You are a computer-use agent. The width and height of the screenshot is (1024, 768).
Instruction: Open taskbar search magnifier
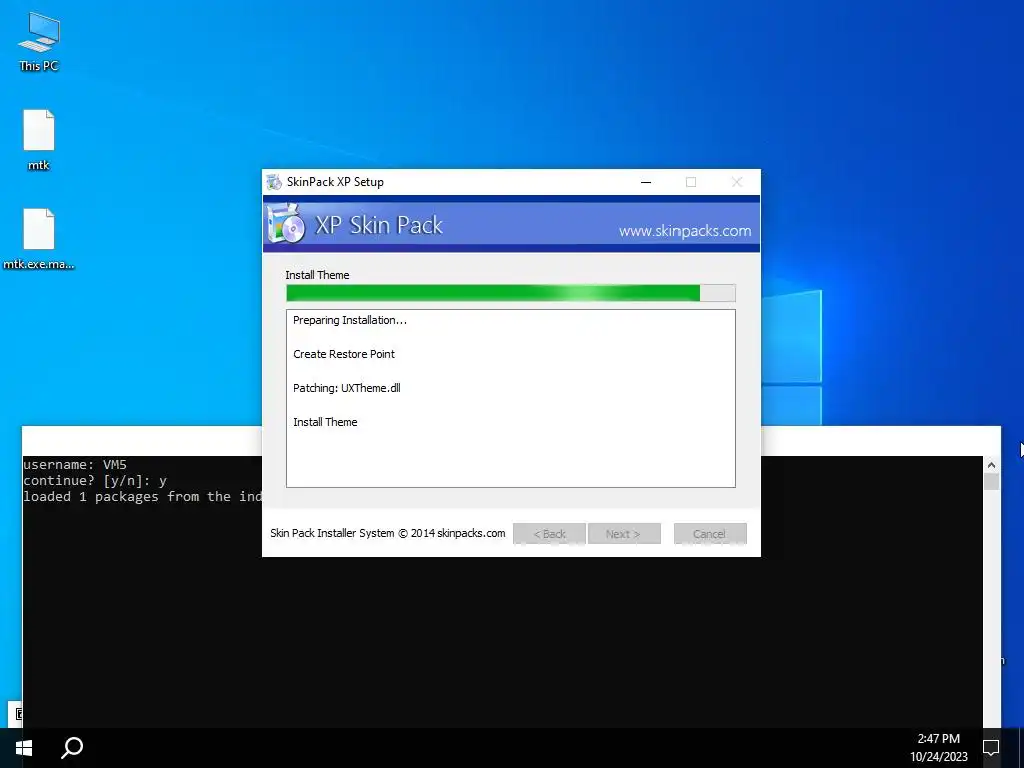(72, 748)
